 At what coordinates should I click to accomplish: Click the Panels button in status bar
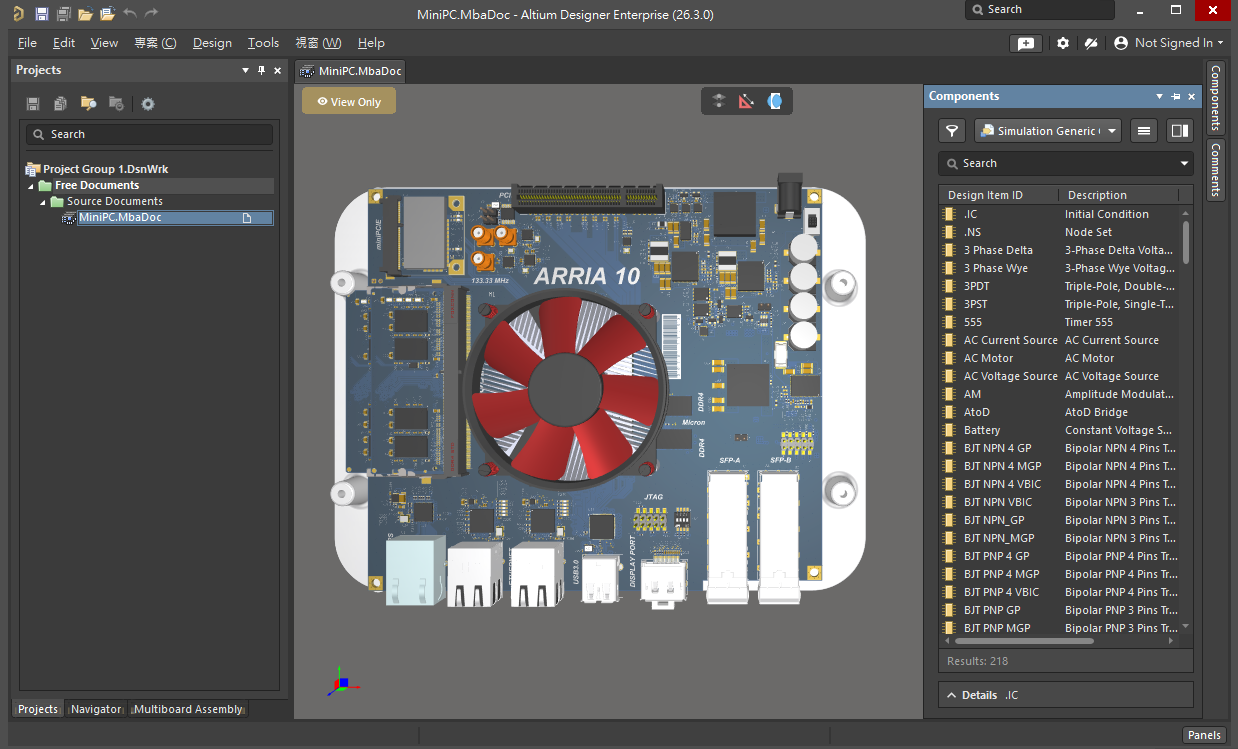[1204, 735]
